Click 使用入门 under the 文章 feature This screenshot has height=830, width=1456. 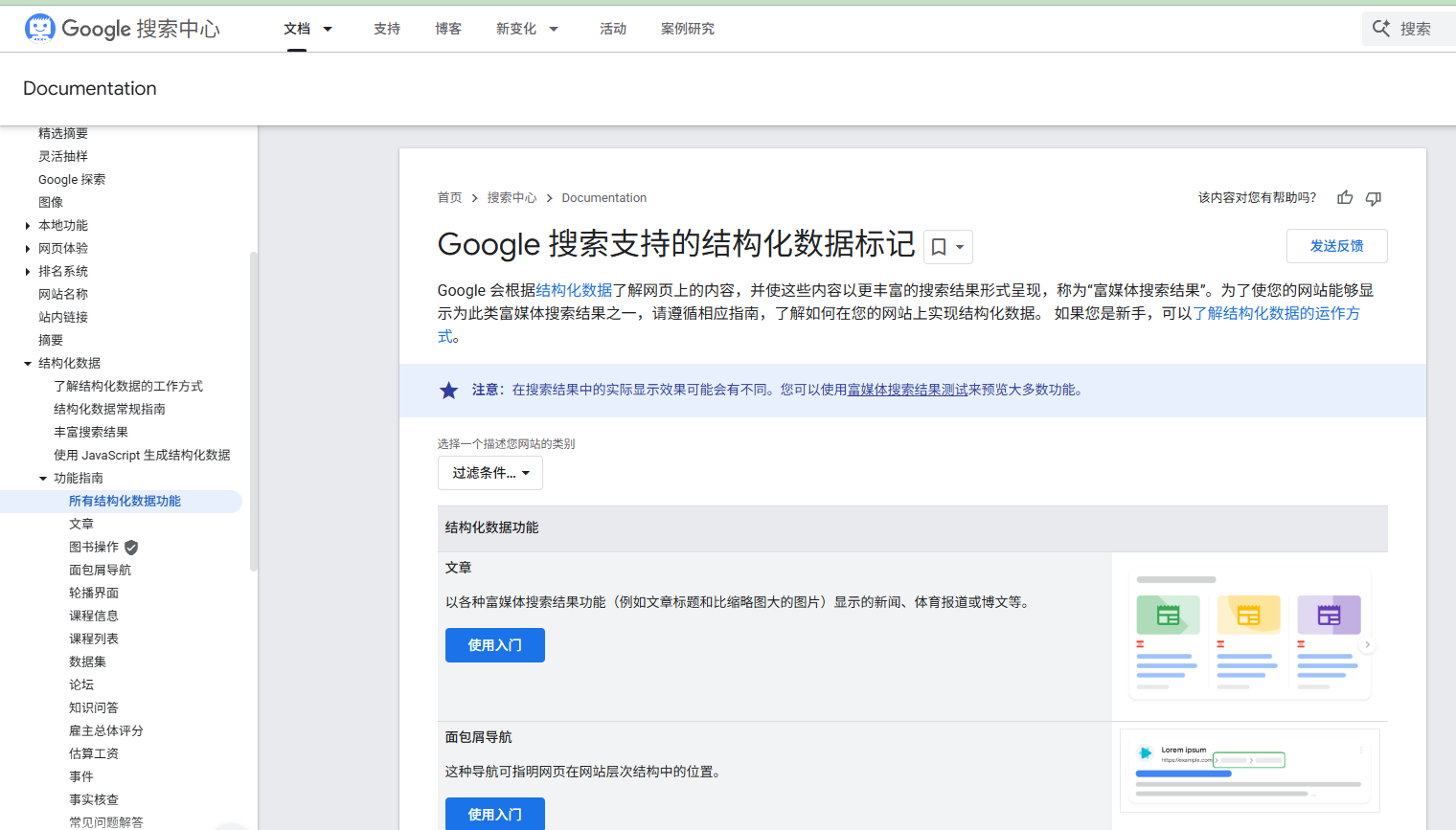click(x=494, y=644)
